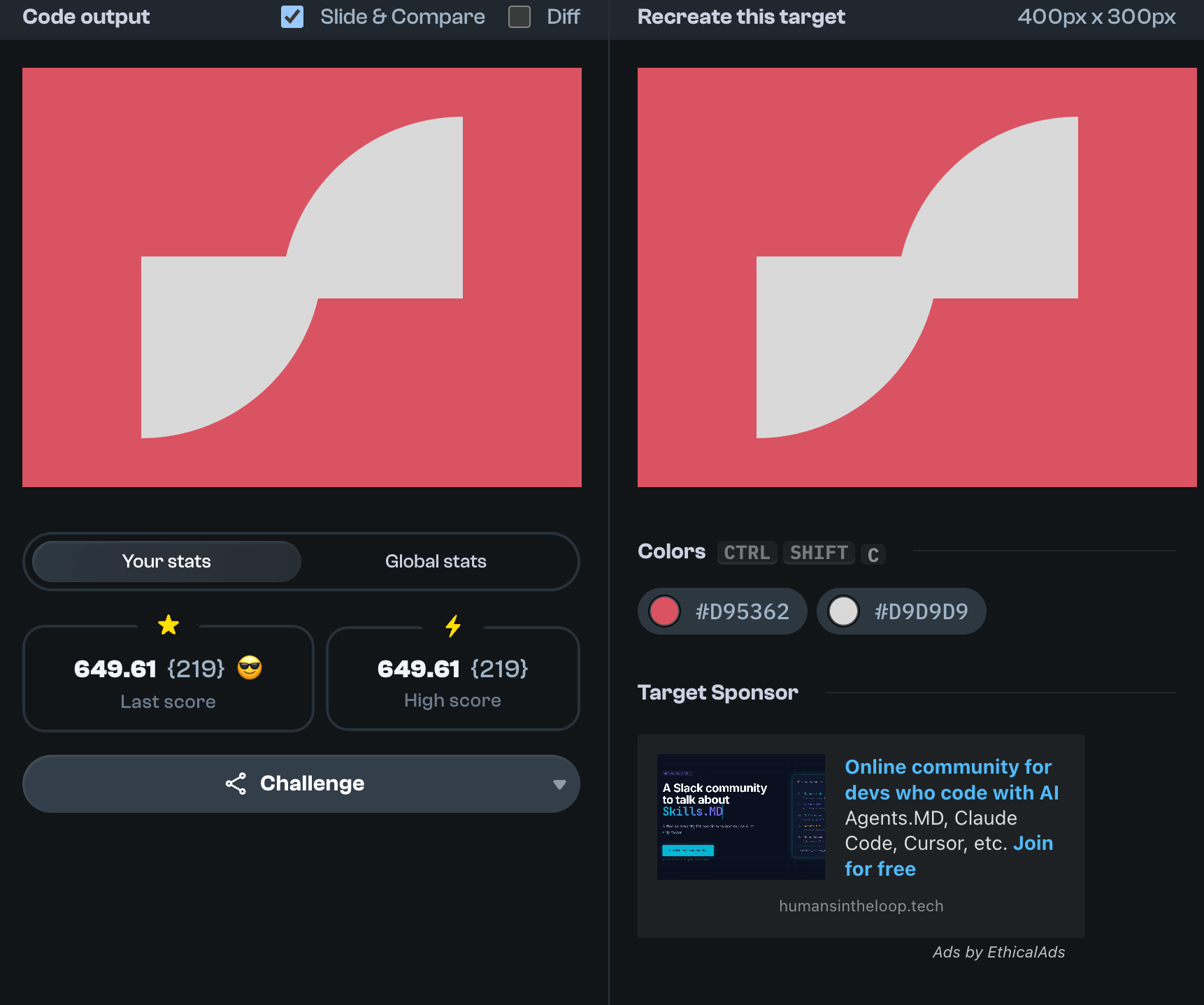The width and height of the screenshot is (1204, 1005).
Task: Click the C key shortcut badge
Action: coord(873,554)
